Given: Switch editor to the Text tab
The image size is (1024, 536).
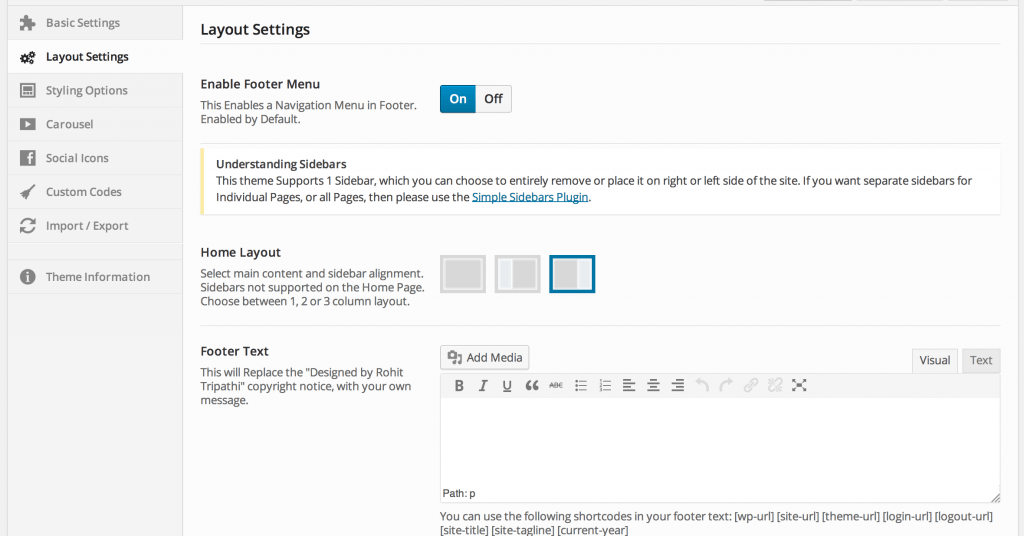Looking at the screenshot, I should coord(981,360).
